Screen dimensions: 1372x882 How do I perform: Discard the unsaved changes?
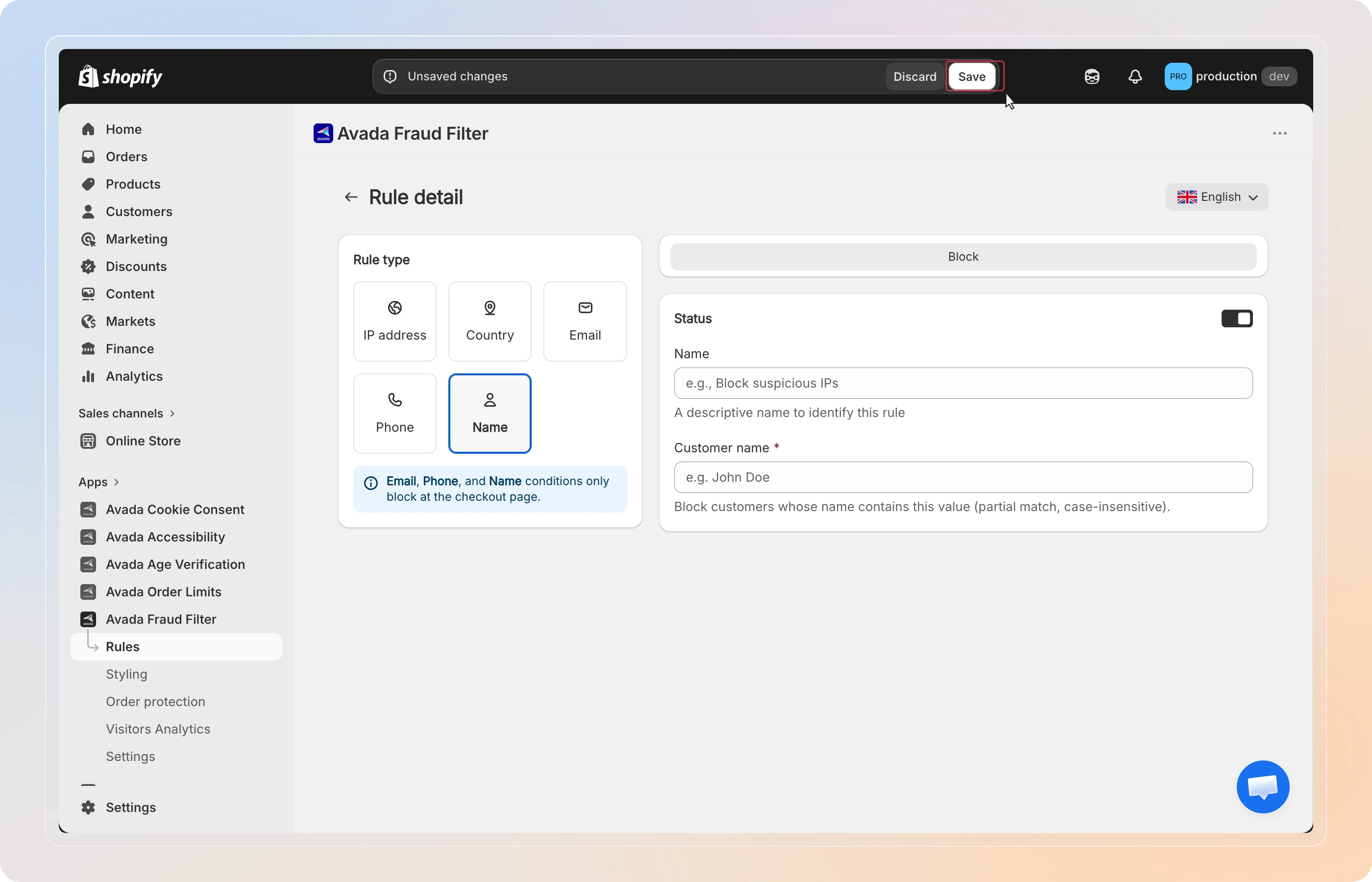point(914,76)
